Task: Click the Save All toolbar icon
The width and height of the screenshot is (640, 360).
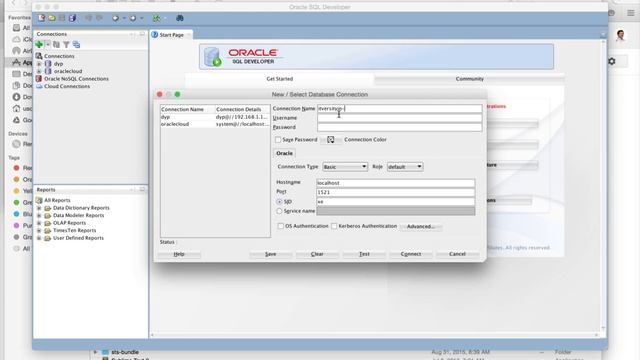Action: coord(72,18)
